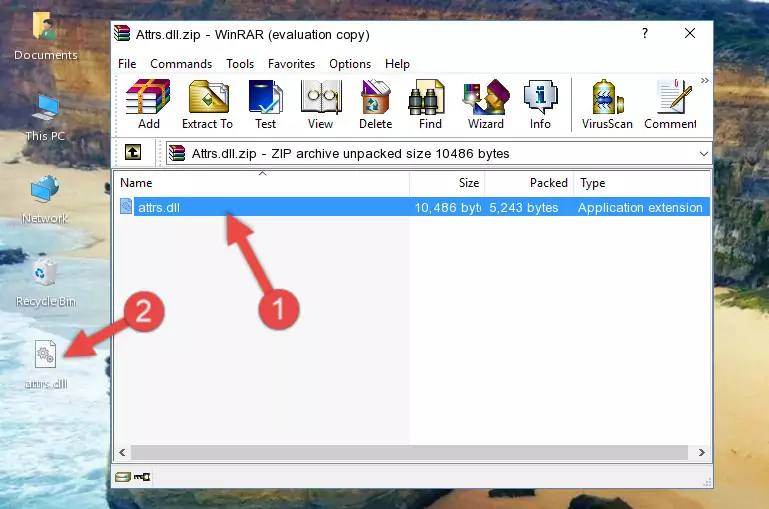The image size is (769, 509).
Task: Click the question mark help button
Action: 645,33
